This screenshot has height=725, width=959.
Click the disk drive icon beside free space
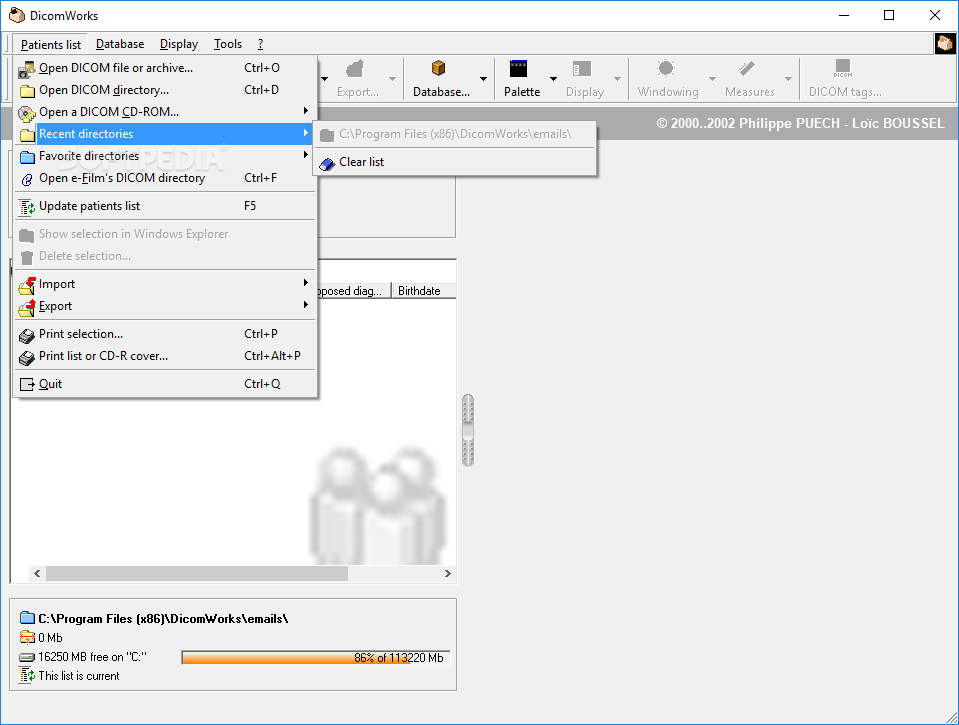click(26, 657)
